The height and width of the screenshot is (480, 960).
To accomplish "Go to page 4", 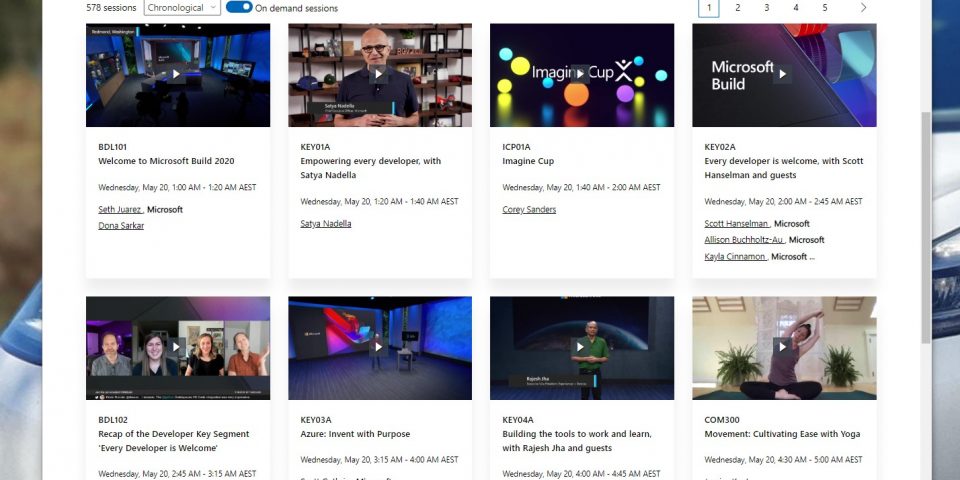I will tap(795, 7).
